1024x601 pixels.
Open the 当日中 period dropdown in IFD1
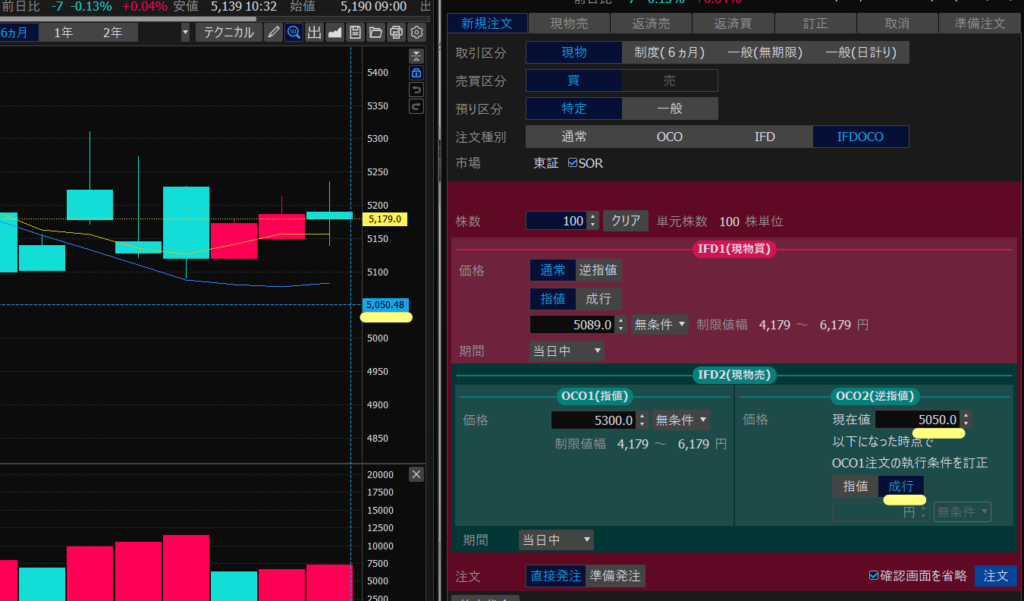(566, 351)
